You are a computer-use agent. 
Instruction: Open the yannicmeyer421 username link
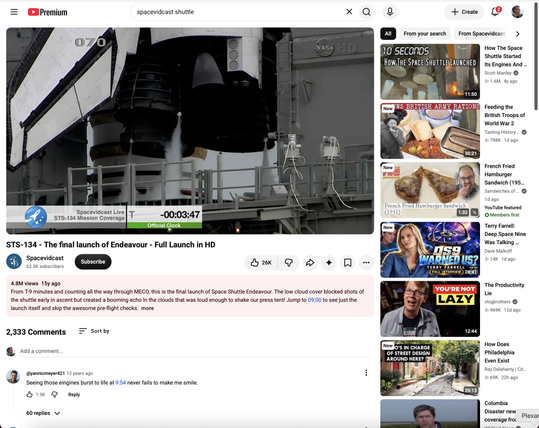[45, 373]
